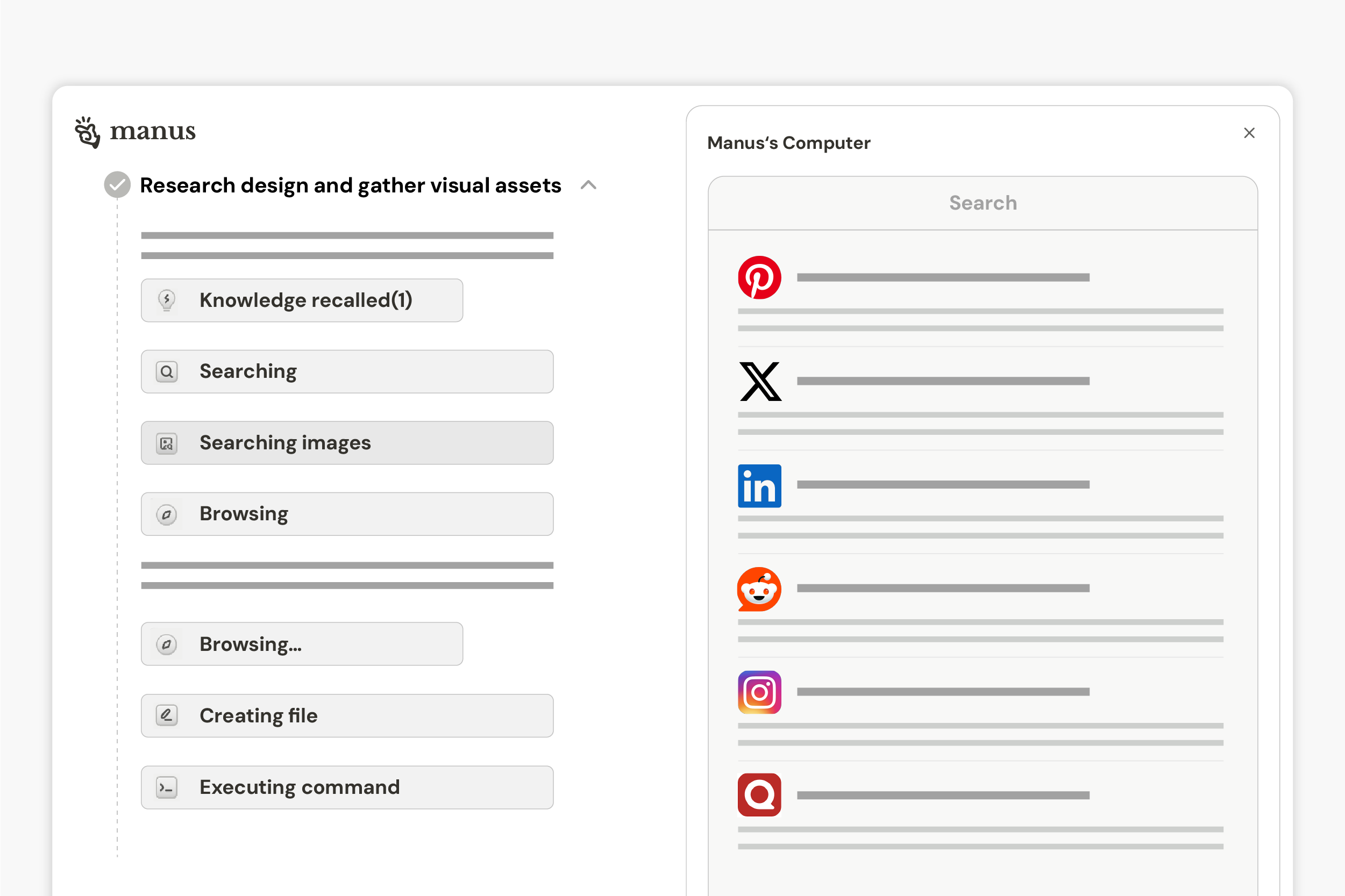
Task: Collapse the Research design section chevron
Action: [588, 184]
